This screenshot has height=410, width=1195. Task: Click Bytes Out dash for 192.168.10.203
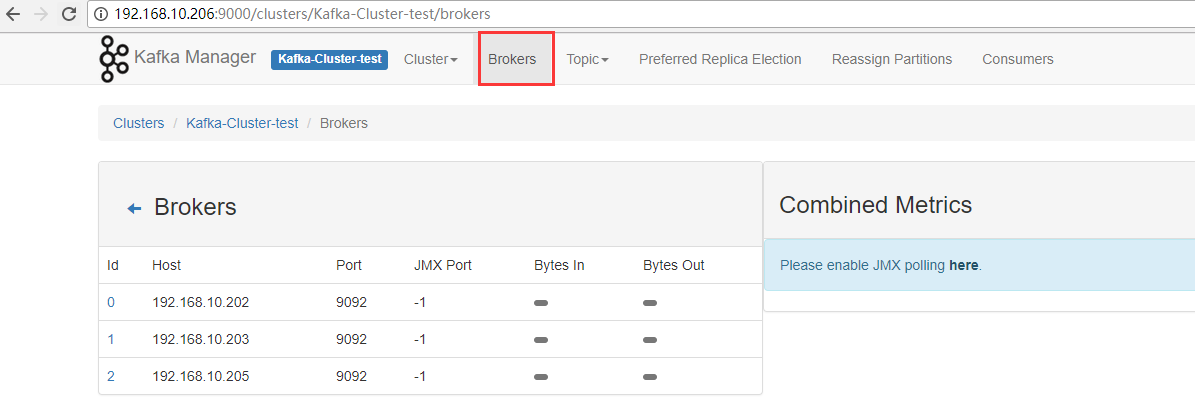pos(650,340)
